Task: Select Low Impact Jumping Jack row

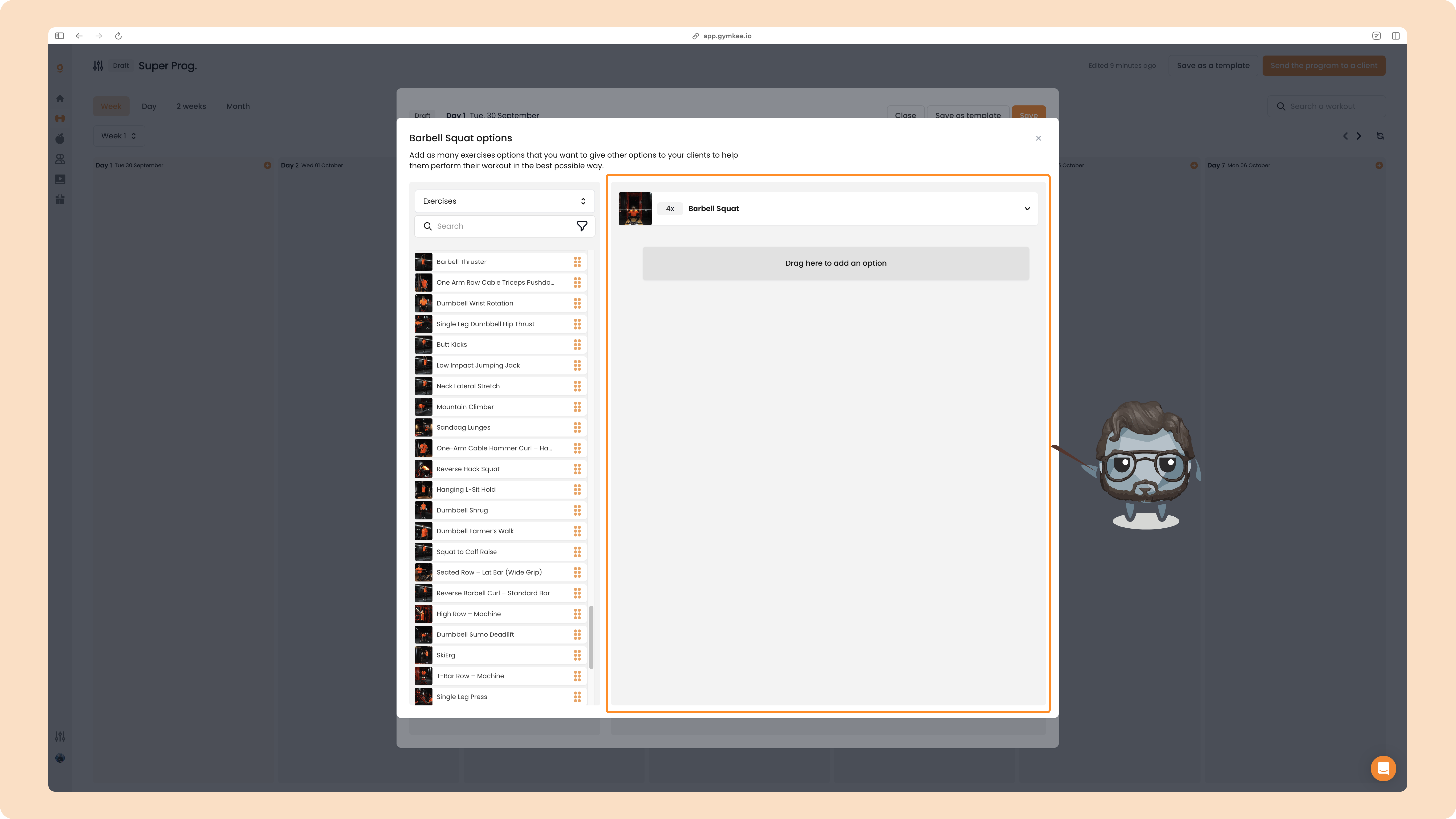Action: (500, 365)
